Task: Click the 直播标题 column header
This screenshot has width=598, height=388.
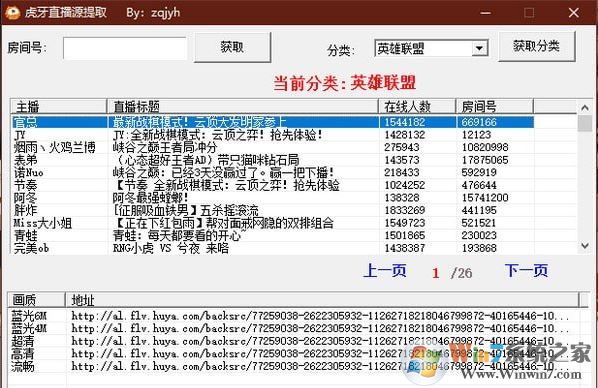Action: point(243,106)
